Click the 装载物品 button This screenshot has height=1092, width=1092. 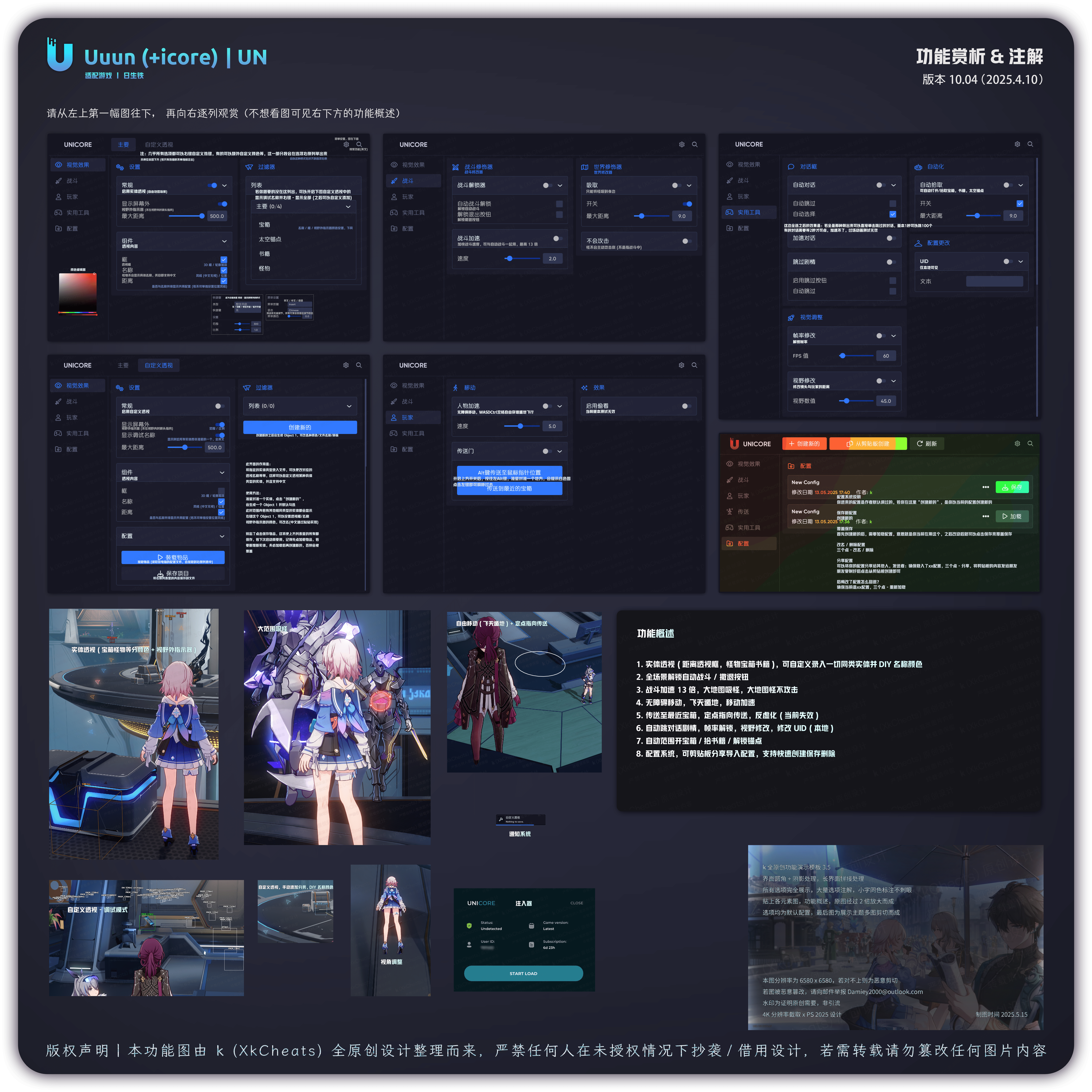(173, 557)
